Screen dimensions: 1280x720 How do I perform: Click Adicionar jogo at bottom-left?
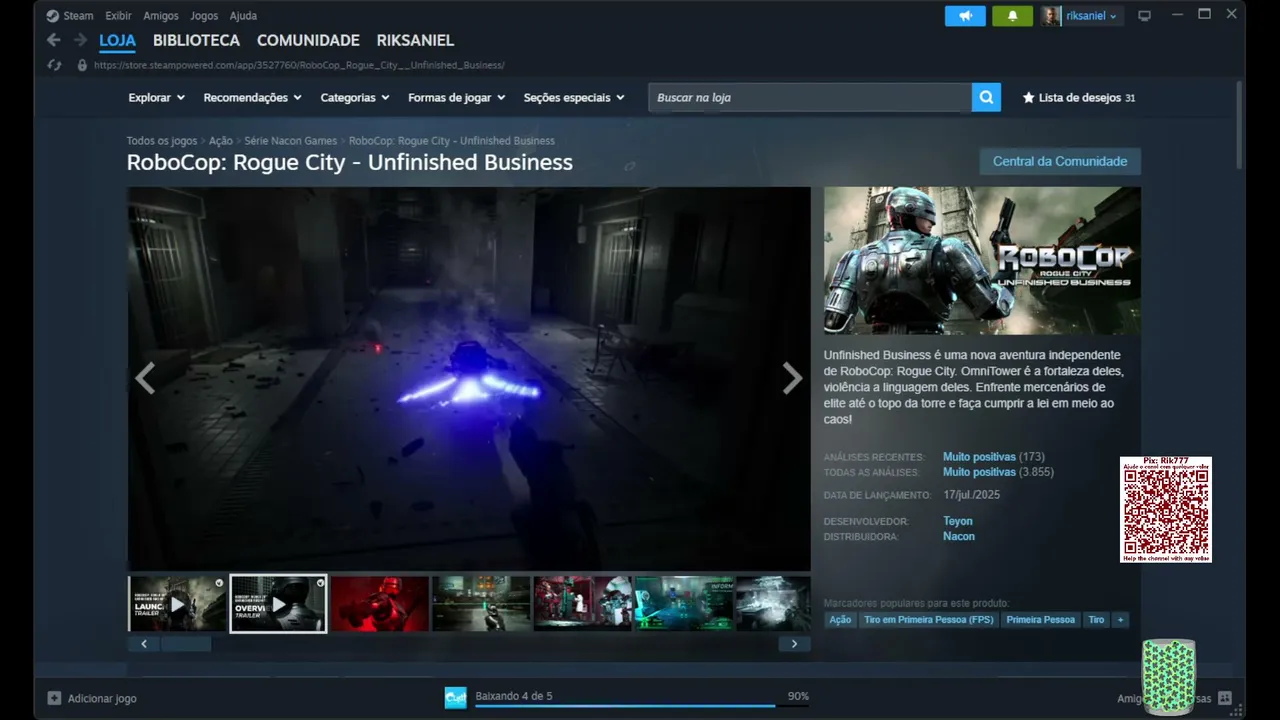coord(92,698)
